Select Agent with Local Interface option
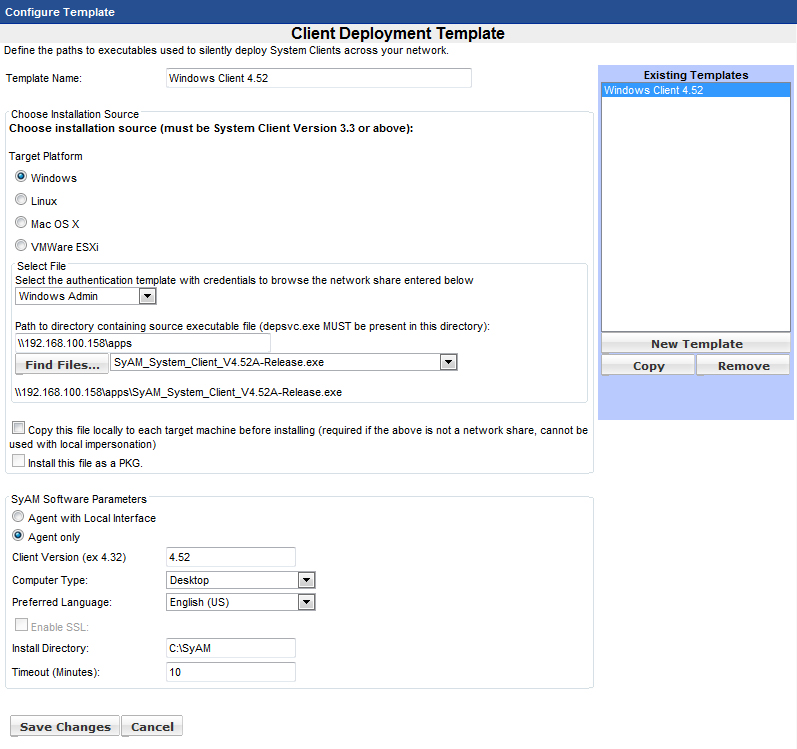This screenshot has width=797, height=749. click(18, 518)
